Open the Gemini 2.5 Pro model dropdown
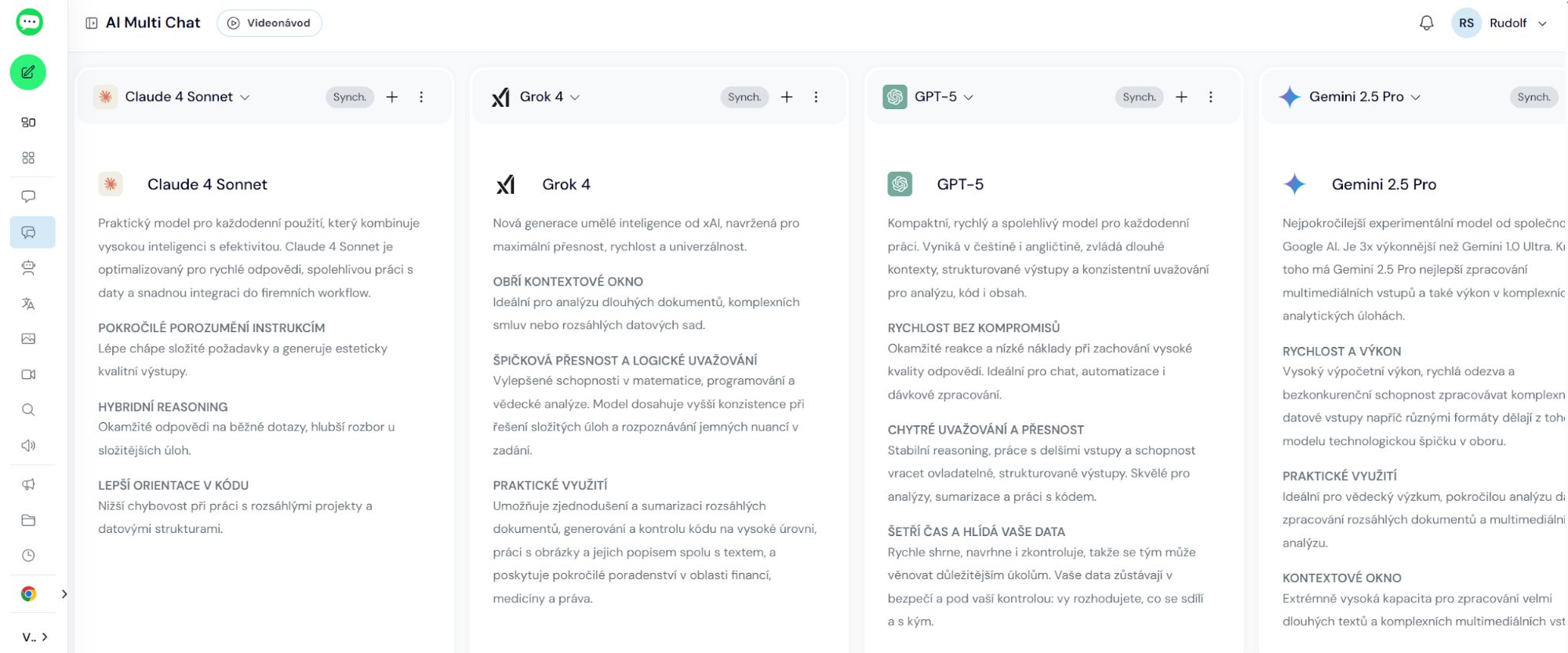This screenshot has width=1568, height=653. [1349, 97]
